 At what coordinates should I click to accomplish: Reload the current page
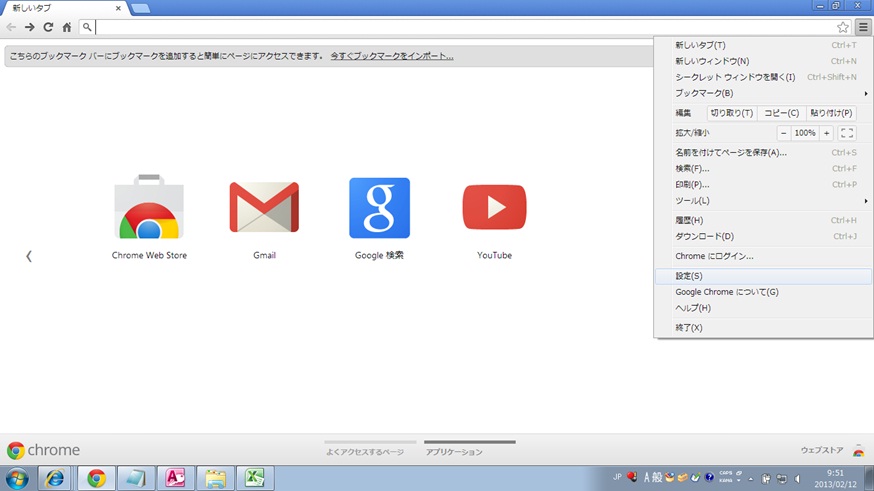coord(48,27)
